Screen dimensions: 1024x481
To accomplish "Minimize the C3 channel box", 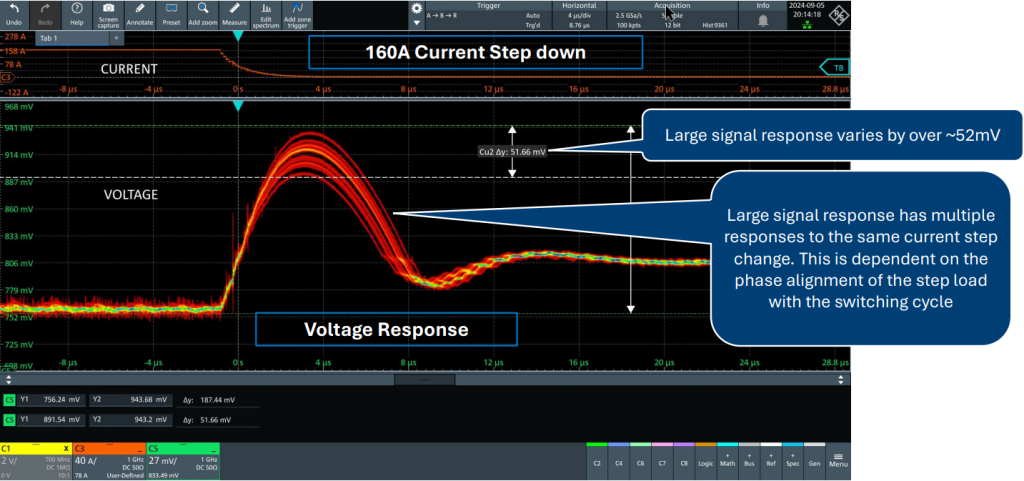I will (140, 449).
